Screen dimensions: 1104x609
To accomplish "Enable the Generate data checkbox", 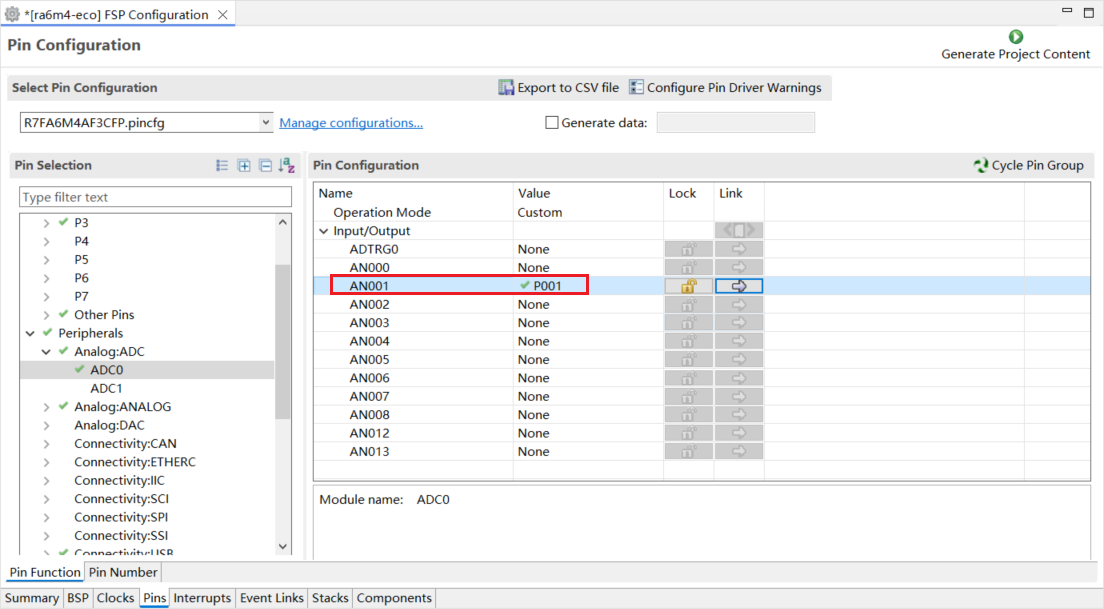I will (x=552, y=123).
